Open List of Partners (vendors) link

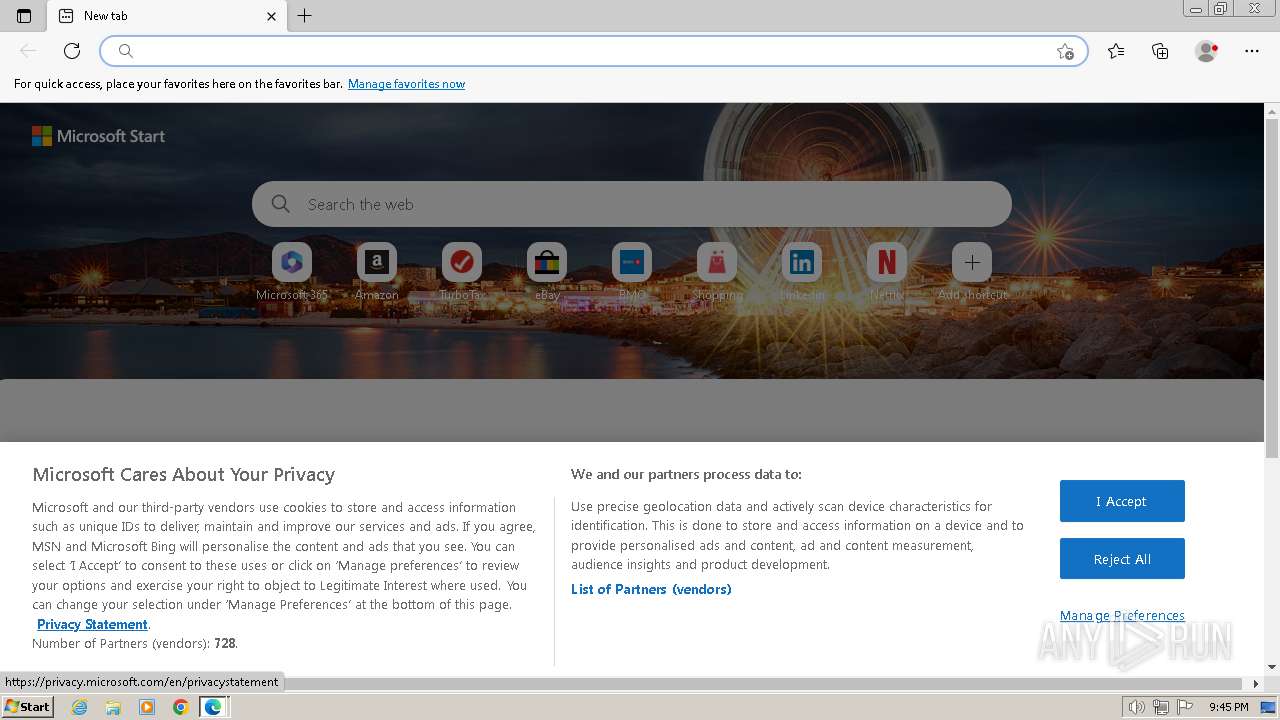click(651, 589)
